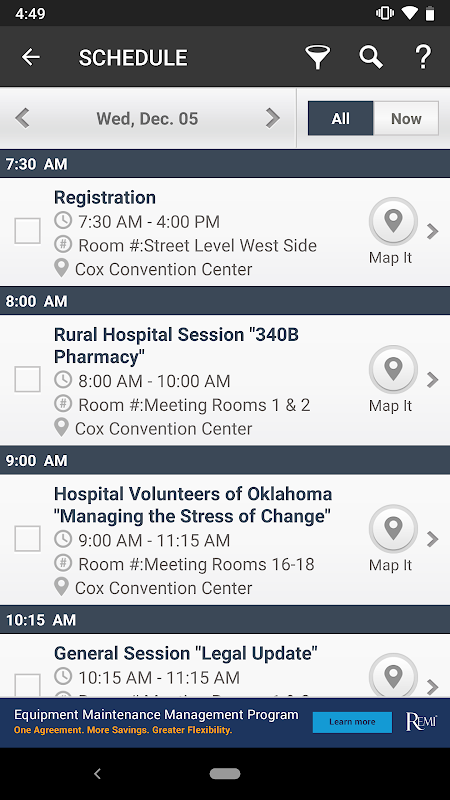Open Registration details via right chevron
This screenshot has height=800, width=450.
[433, 231]
